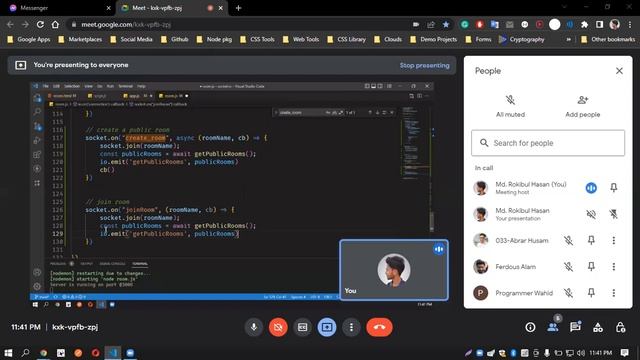
Task: Open CSS Tools bookmark folder
Action: [x=257, y=40]
